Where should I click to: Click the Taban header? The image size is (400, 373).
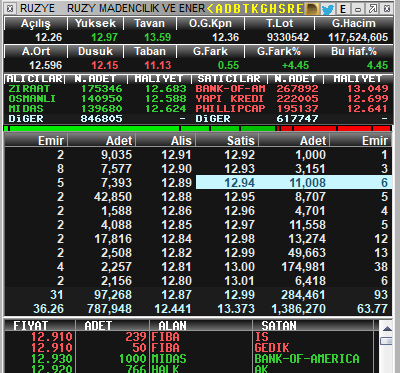[x=149, y=51]
